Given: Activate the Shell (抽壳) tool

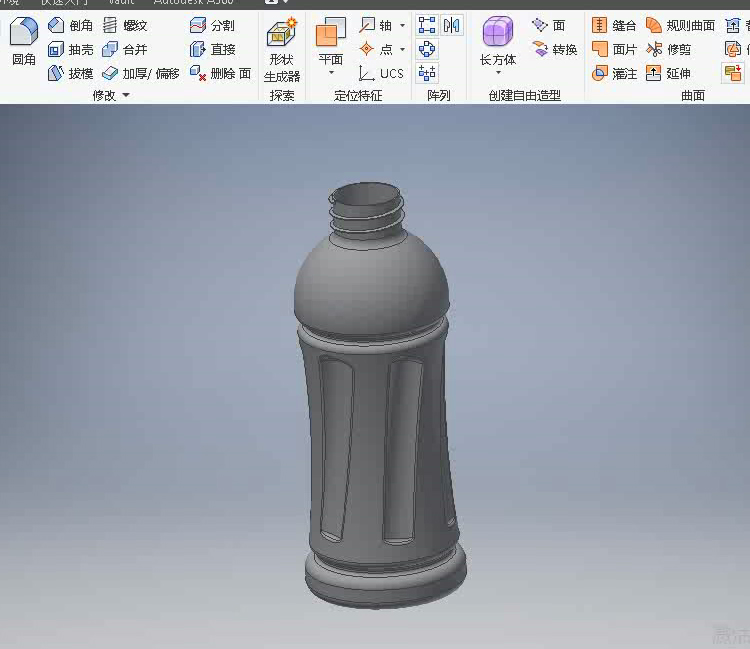Looking at the screenshot, I should click(70, 50).
